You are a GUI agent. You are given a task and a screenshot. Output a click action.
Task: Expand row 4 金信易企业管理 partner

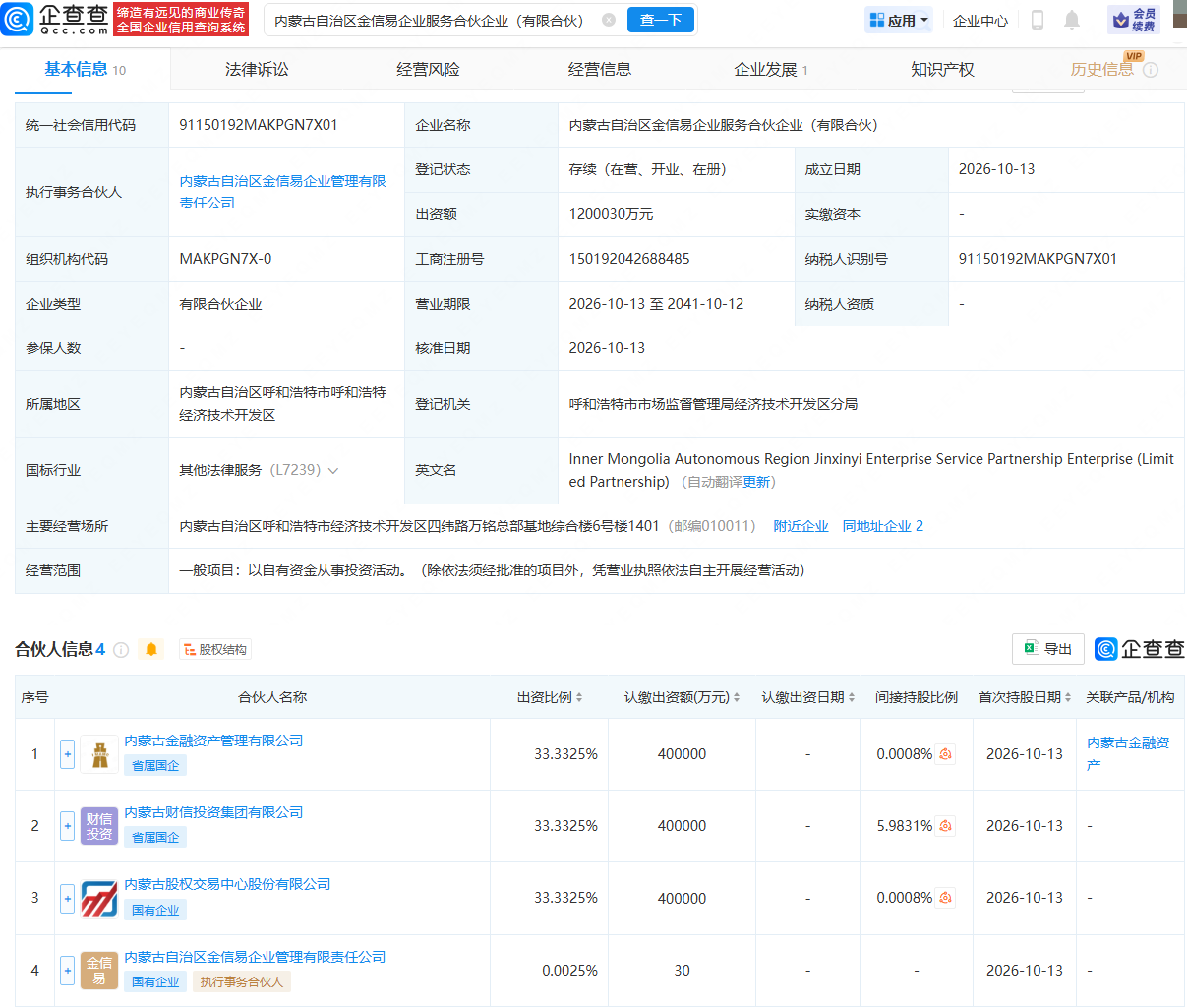coord(67,971)
